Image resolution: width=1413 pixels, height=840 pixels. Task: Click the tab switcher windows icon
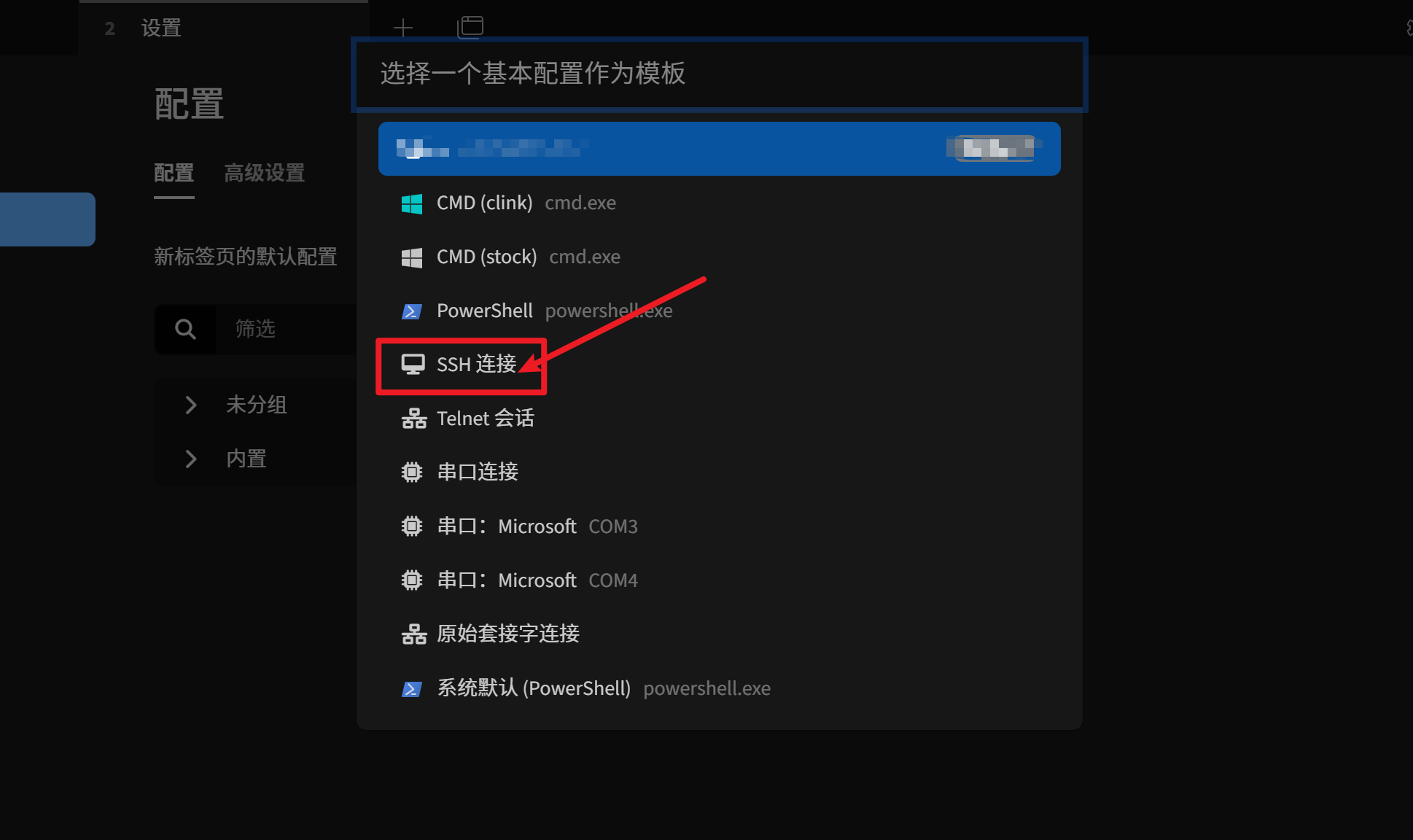[470, 27]
